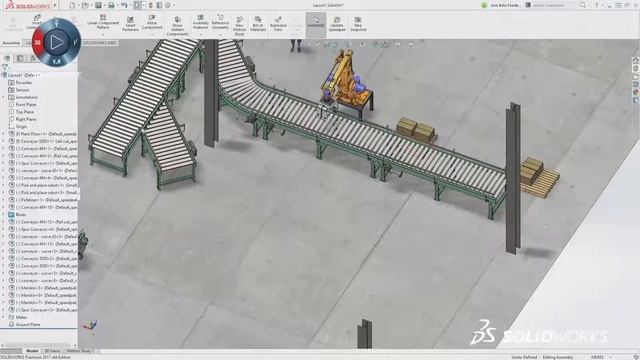Click the Boxes folder icon

click(x=11, y=215)
